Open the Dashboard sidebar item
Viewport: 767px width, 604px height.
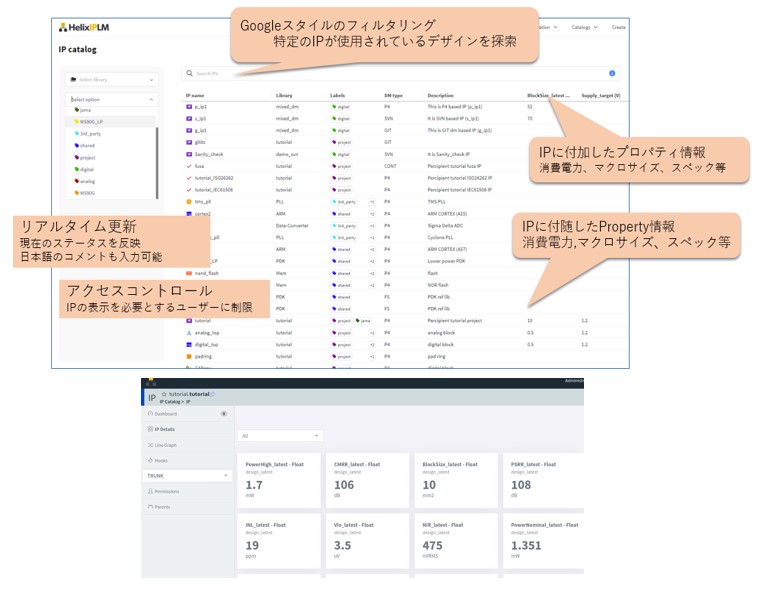tap(187, 414)
